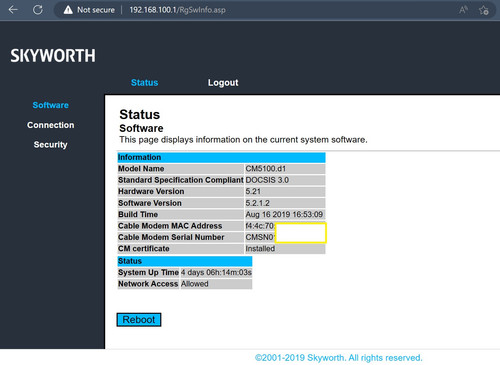The width and height of the screenshot is (500, 365).
Task: Open Software in the sidebar
Action: point(51,105)
